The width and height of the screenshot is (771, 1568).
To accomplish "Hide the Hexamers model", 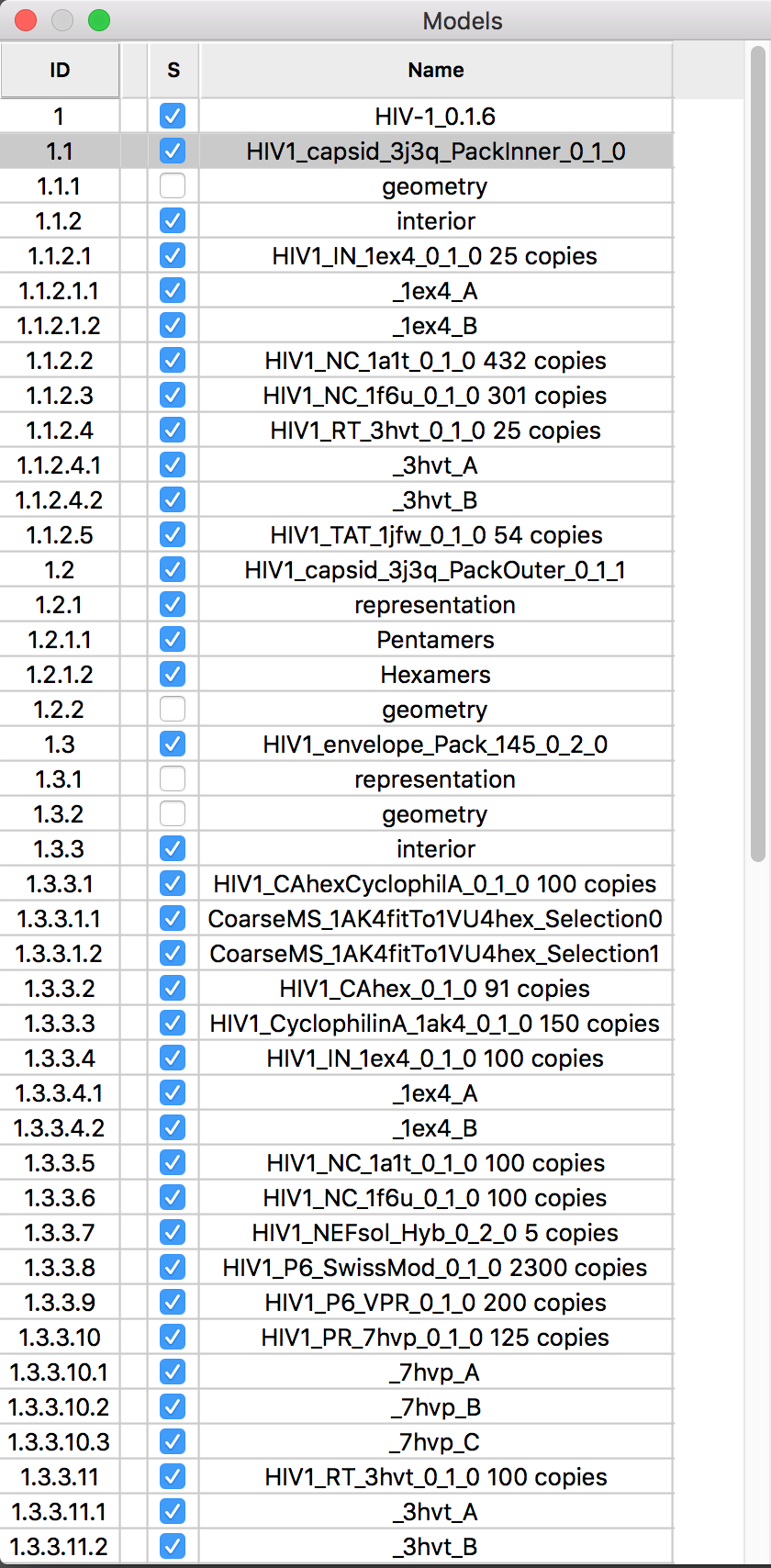I will (x=173, y=674).
